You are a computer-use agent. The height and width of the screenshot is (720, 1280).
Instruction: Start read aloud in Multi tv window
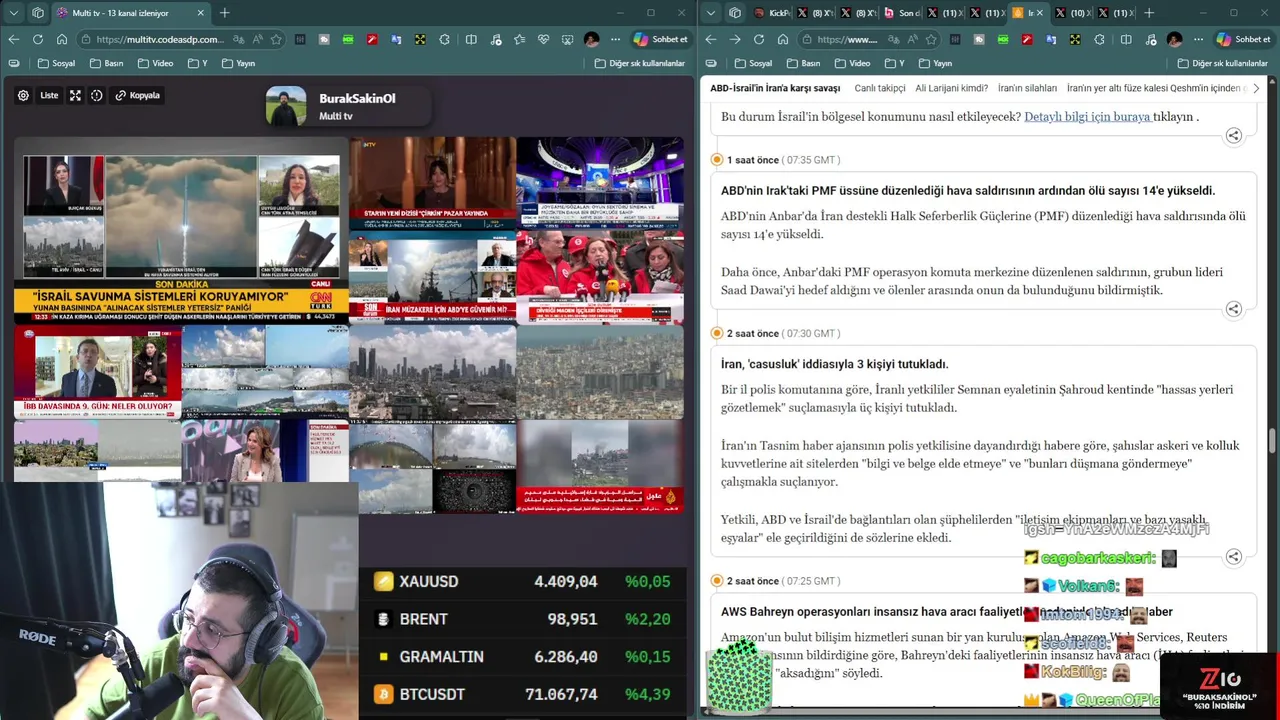click(257, 39)
